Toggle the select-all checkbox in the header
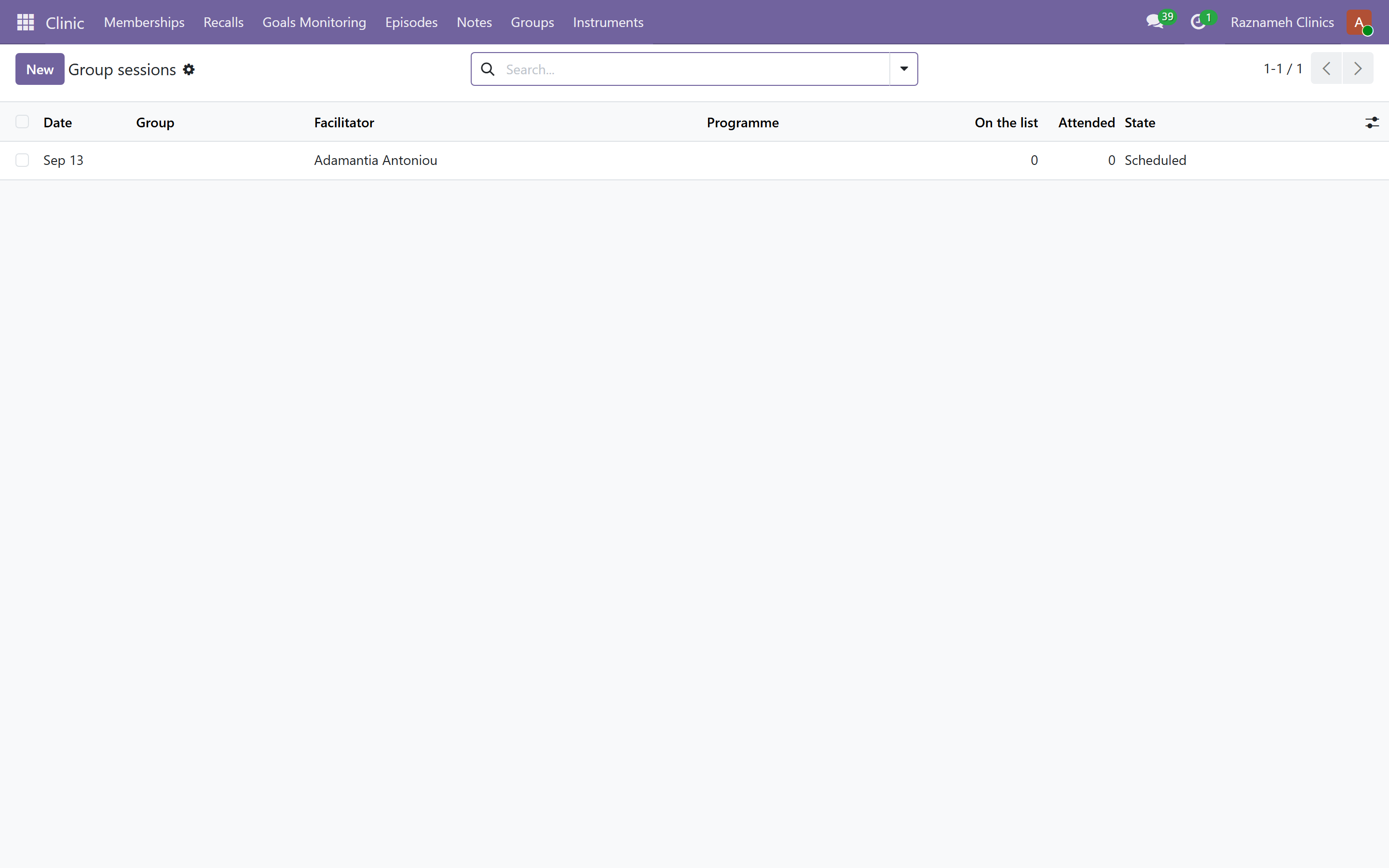The width and height of the screenshot is (1389, 868). click(22, 122)
